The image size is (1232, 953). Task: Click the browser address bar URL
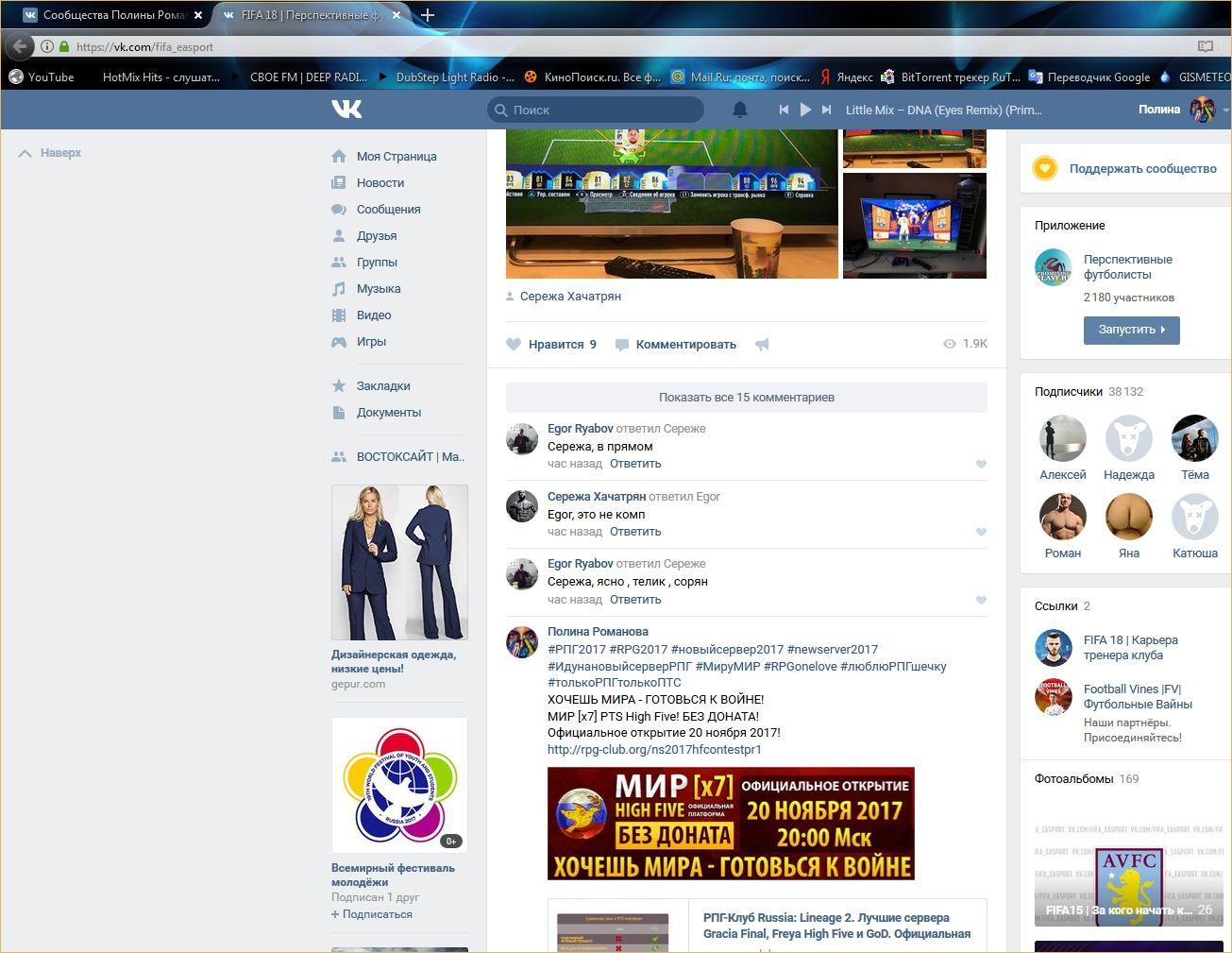tap(144, 46)
